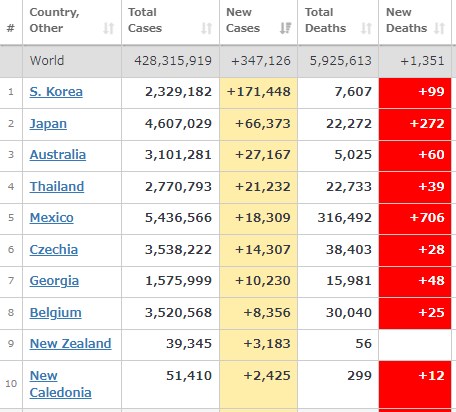This screenshot has width=456, height=412.
Task: Select Japan total cases 4,607,029
Action: 178,124
